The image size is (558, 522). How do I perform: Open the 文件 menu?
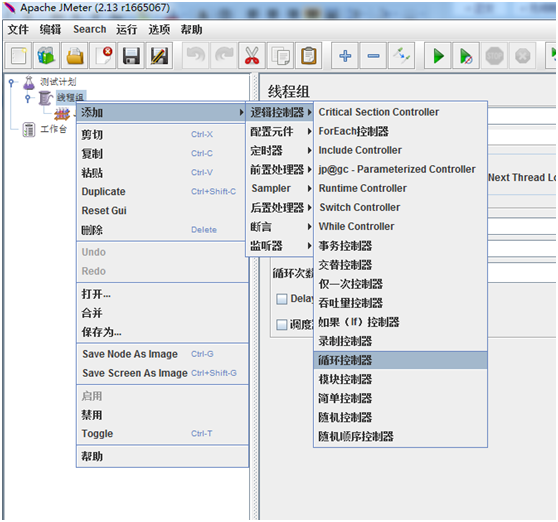click(18, 30)
